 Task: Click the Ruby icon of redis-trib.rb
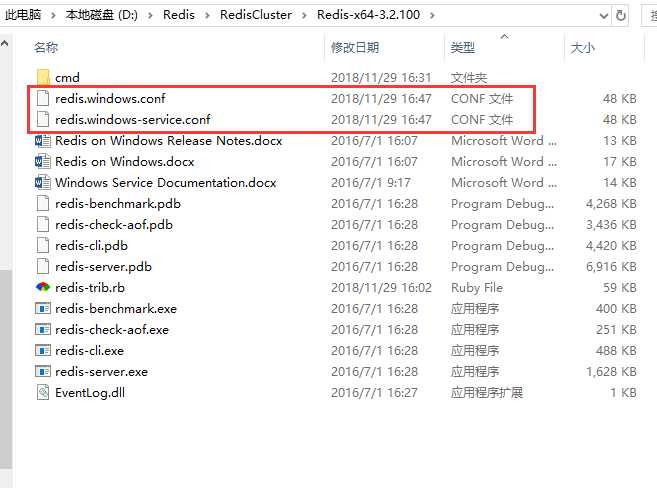tap(43, 287)
